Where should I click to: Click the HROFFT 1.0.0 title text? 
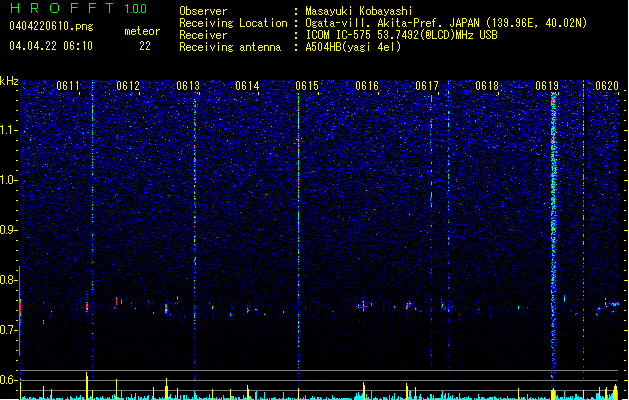coord(79,8)
